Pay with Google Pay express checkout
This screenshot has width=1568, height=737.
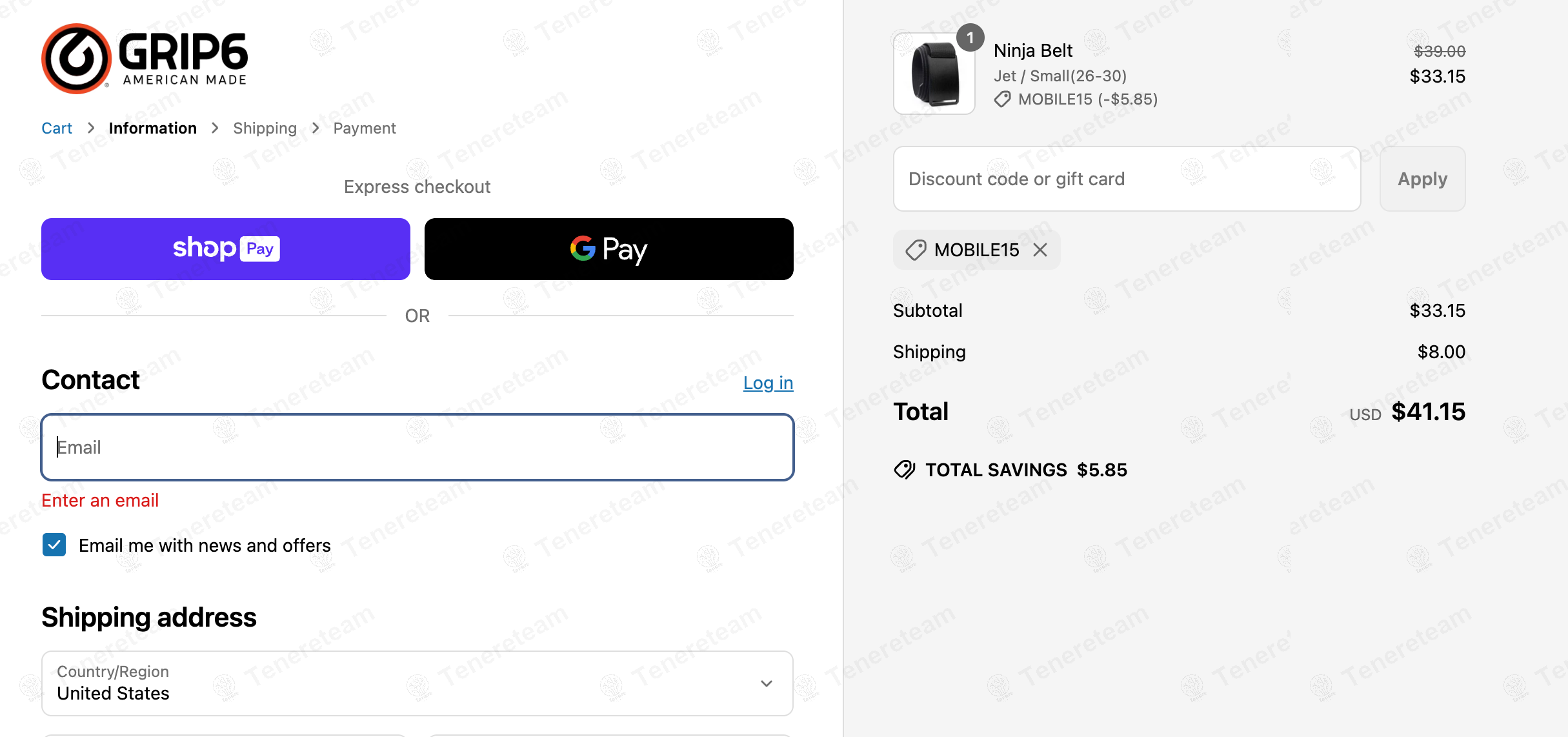(x=608, y=249)
